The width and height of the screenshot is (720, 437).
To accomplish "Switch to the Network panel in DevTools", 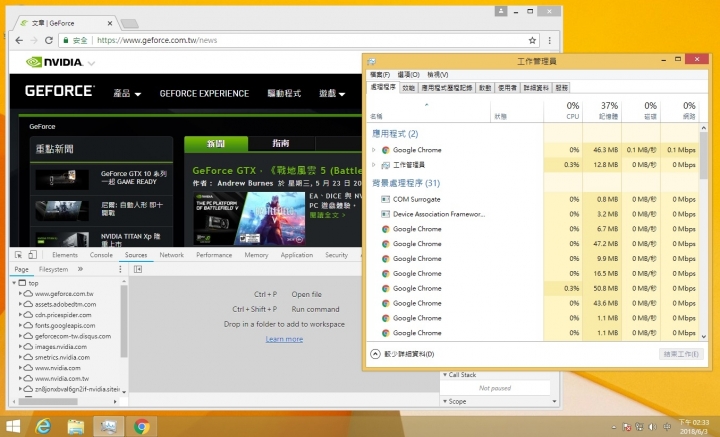I will (x=172, y=255).
